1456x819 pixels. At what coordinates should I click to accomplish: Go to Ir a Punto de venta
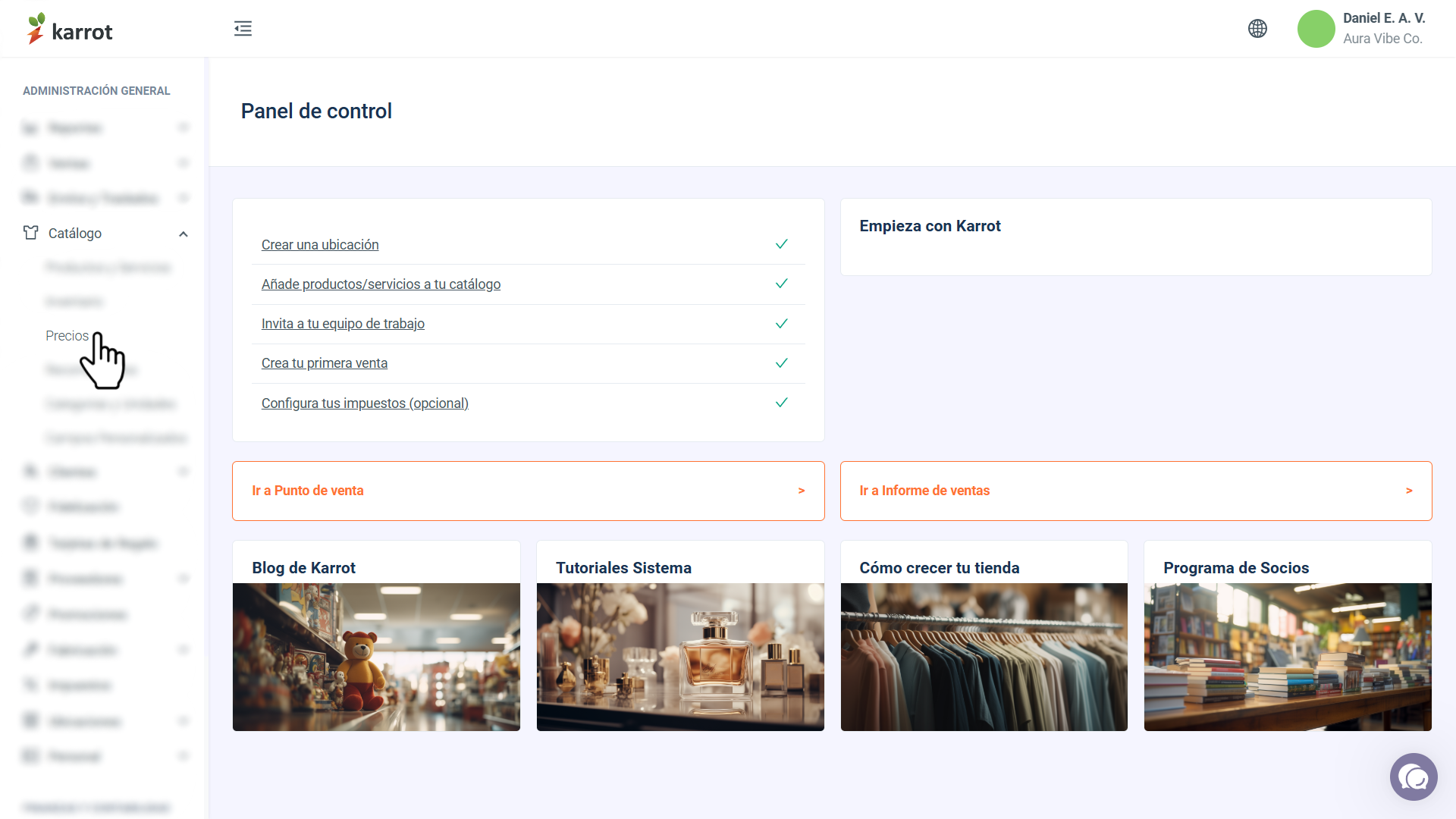[x=529, y=491]
